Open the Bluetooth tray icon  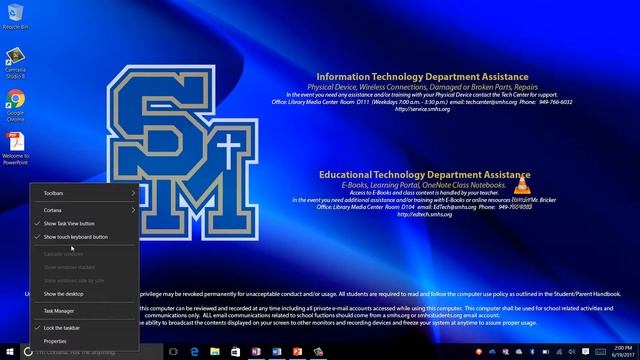tap(532, 351)
